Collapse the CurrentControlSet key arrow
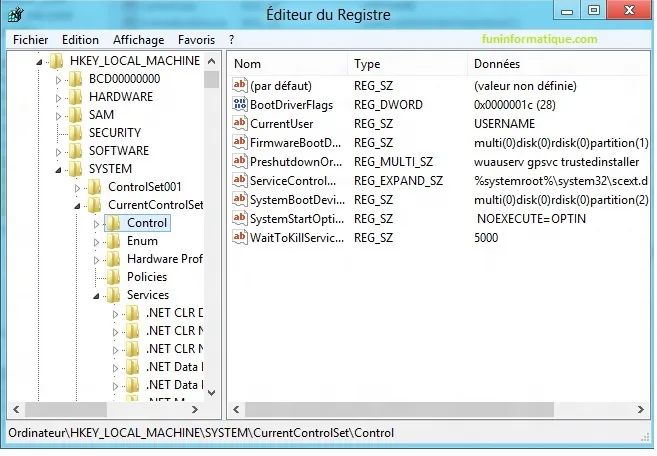657x456 pixels. coord(77,206)
